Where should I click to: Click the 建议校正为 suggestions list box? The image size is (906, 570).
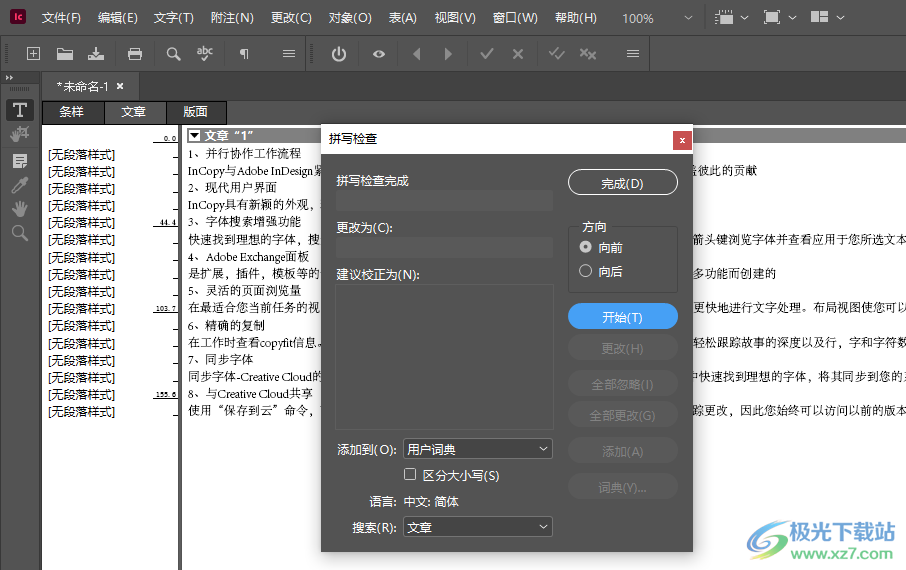click(444, 356)
